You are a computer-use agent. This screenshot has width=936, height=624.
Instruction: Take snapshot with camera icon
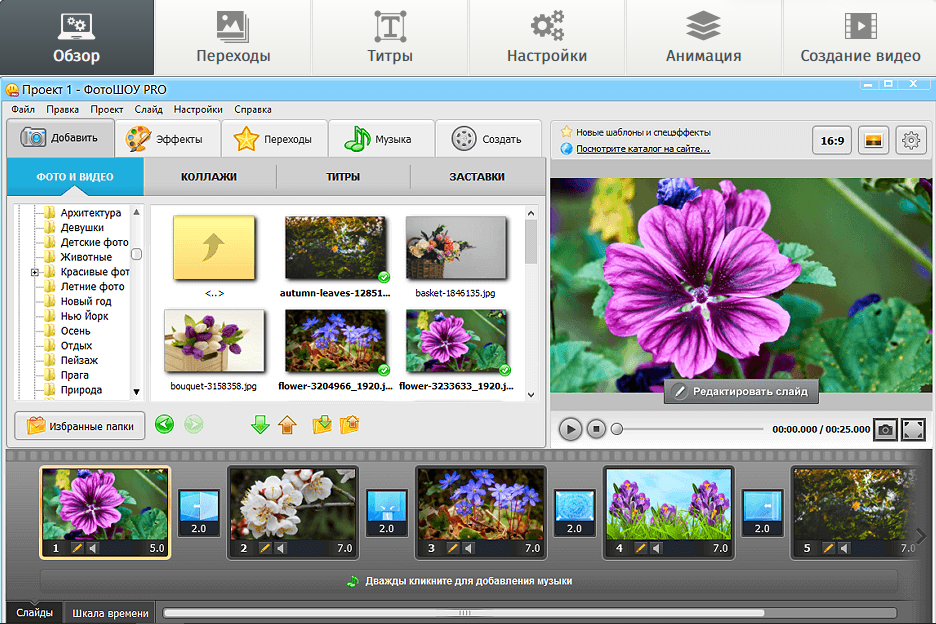point(885,429)
